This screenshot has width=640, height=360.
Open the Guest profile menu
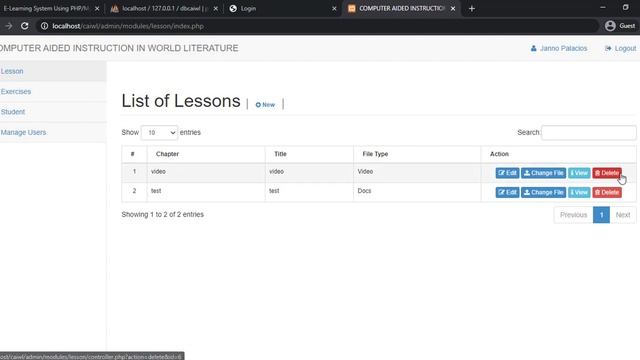click(x=620, y=26)
